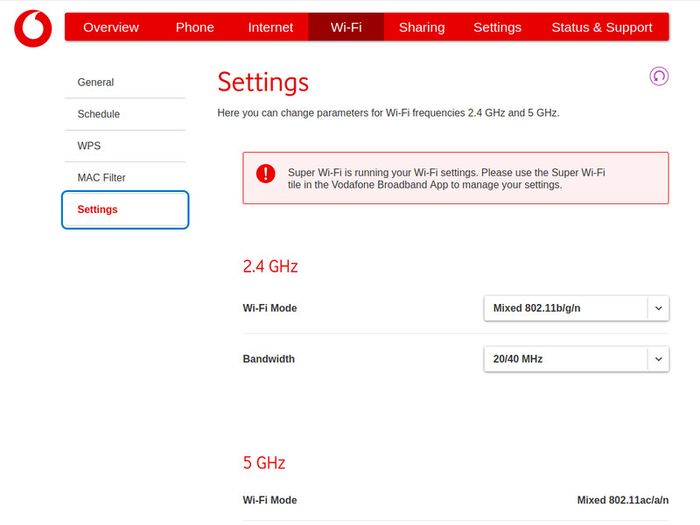The width and height of the screenshot is (700, 525).
Task: Open Status & Support tab
Action: [x=602, y=27]
